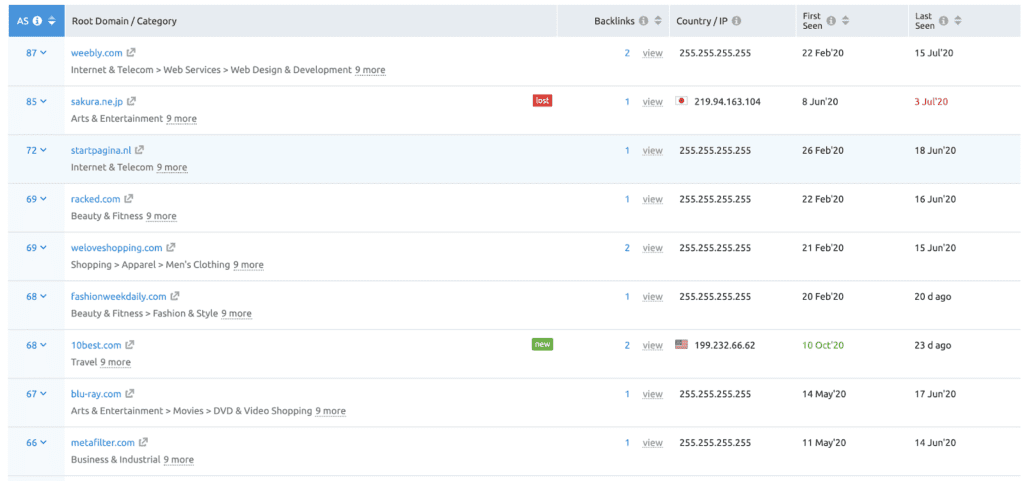This screenshot has width=1024, height=481.
Task: Sort by First Seen column arrows
Action: [845, 21]
